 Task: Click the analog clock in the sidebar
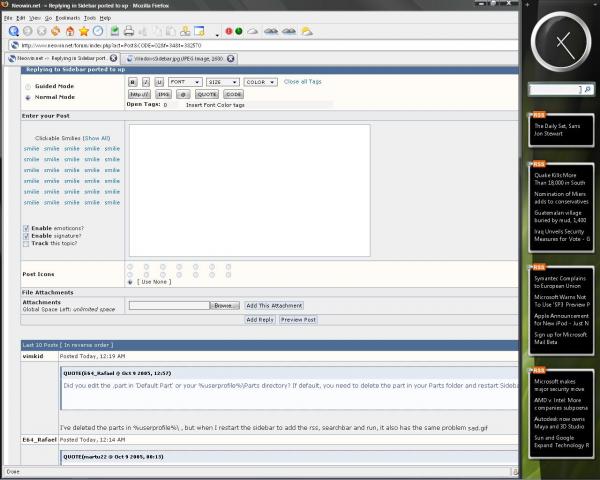[x=561, y=42]
